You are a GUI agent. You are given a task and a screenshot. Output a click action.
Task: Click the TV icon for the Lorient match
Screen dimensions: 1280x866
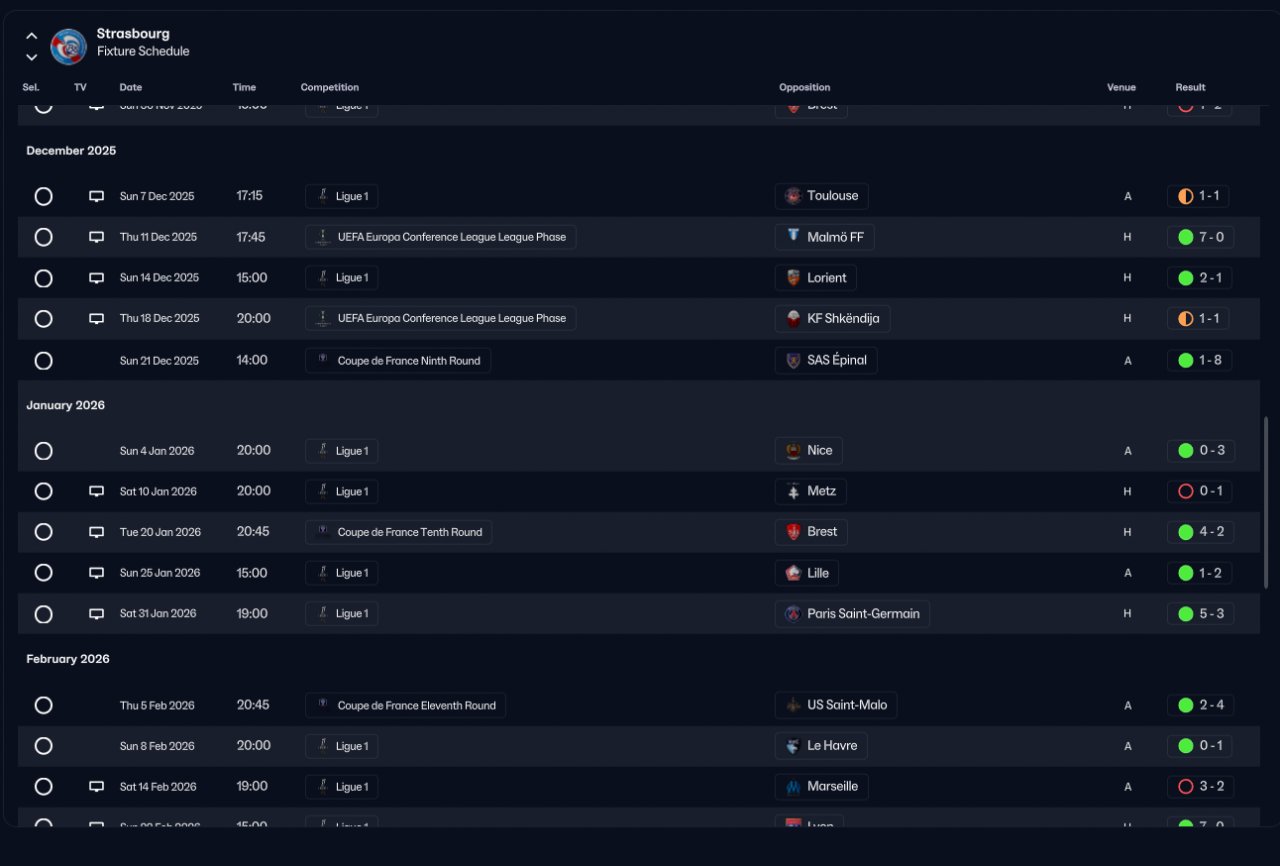97,278
